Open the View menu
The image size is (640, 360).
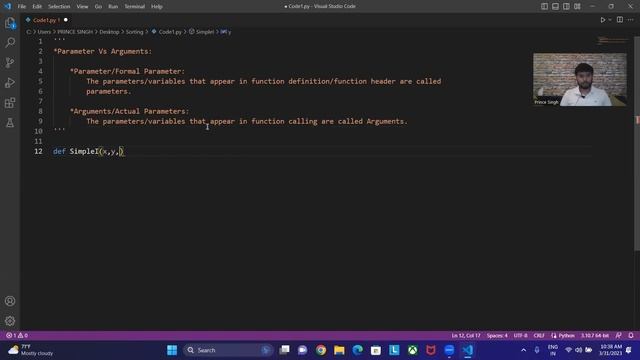pos(82,7)
